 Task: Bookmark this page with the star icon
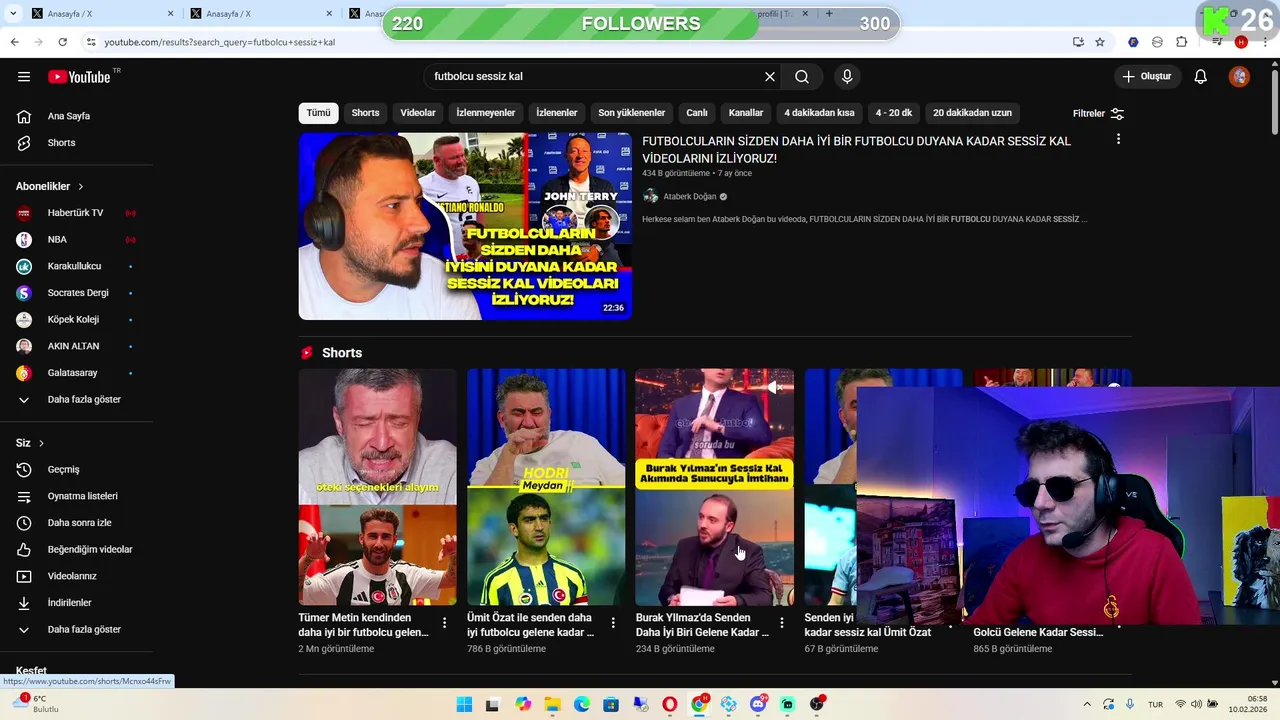pos(1100,42)
